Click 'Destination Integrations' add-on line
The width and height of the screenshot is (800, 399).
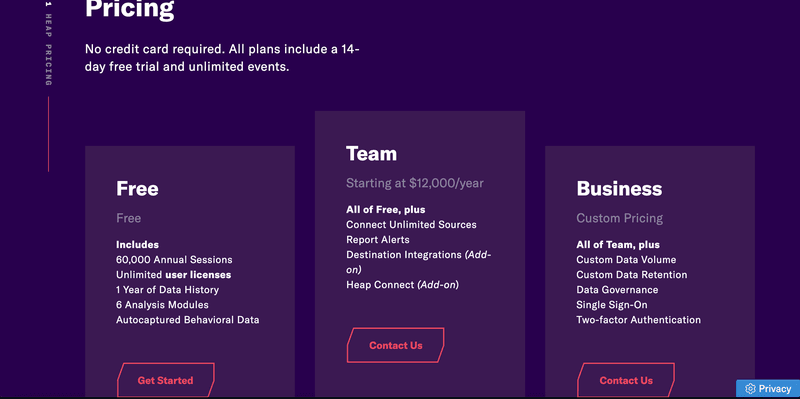point(418,262)
